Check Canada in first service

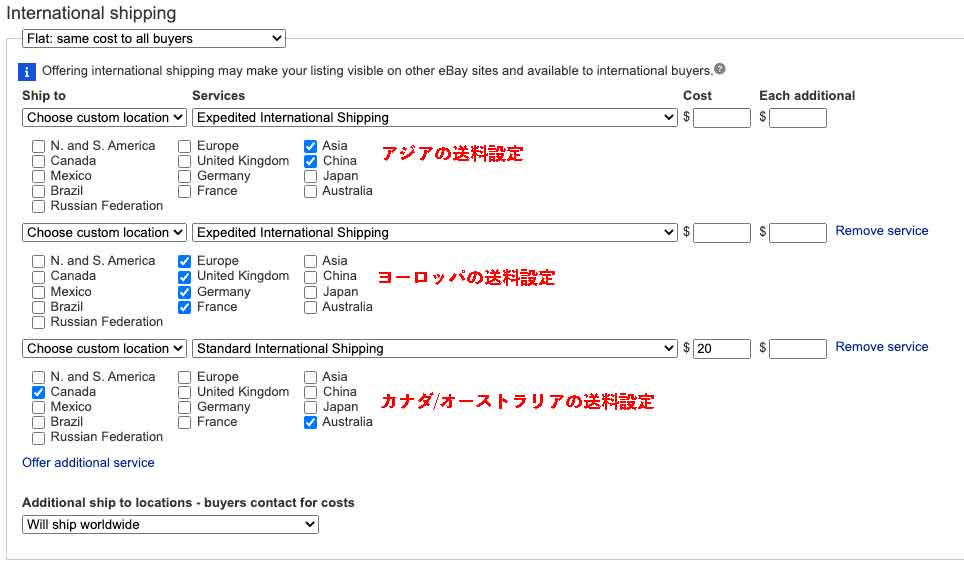click(x=38, y=162)
